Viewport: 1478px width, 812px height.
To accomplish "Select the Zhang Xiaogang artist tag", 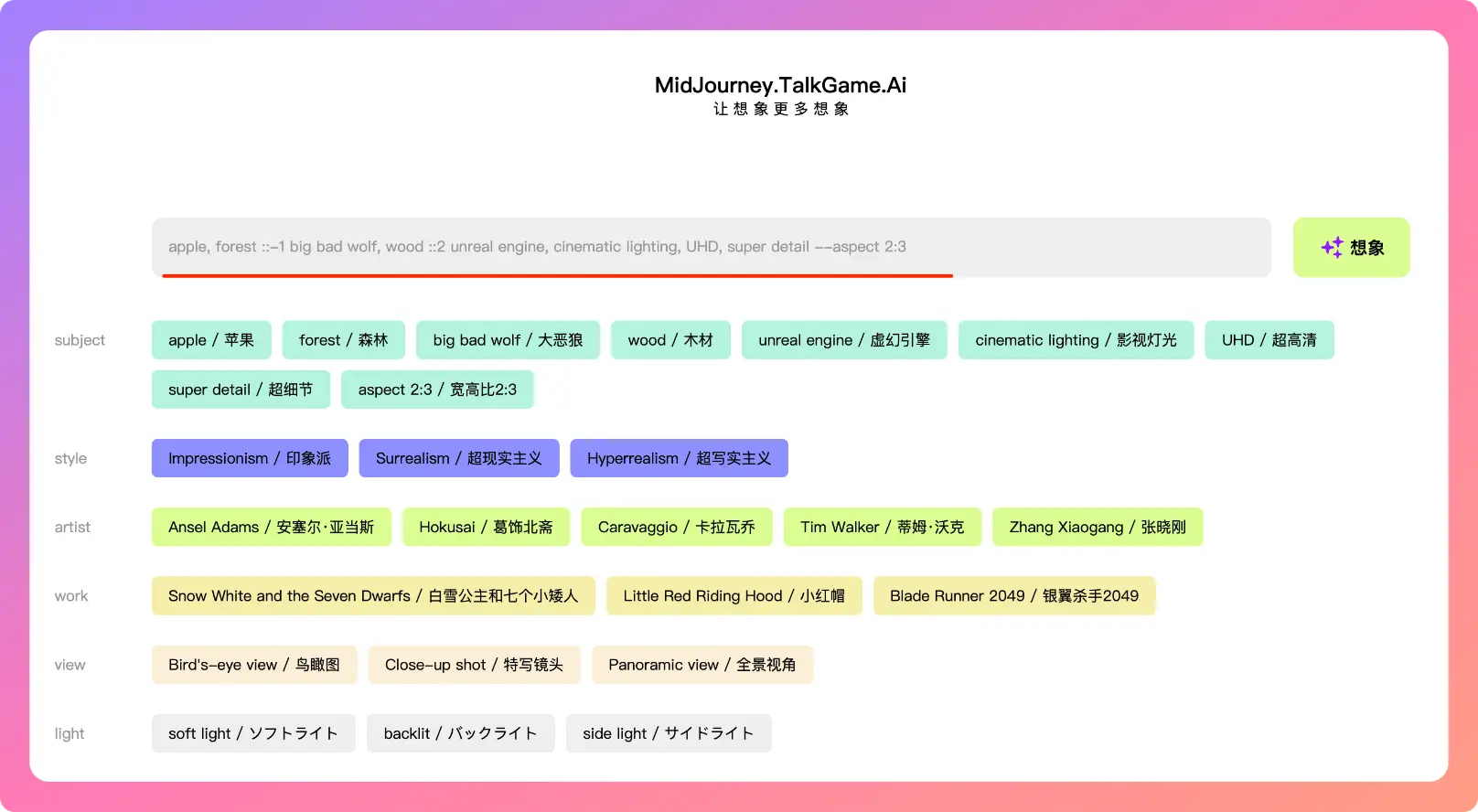I will [1098, 527].
